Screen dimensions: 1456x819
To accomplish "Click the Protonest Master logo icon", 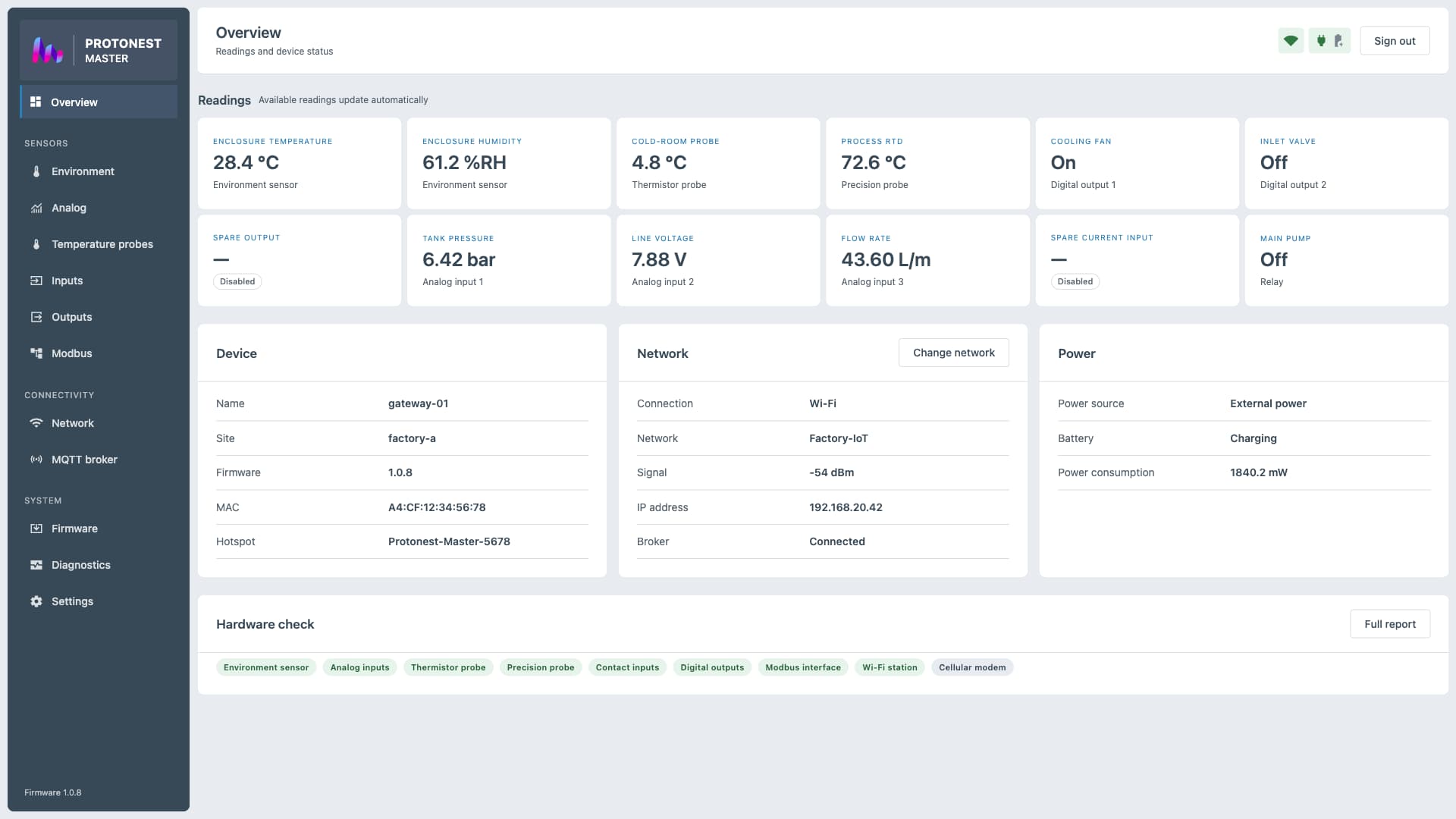I will pyautogui.click(x=47, y=50).
